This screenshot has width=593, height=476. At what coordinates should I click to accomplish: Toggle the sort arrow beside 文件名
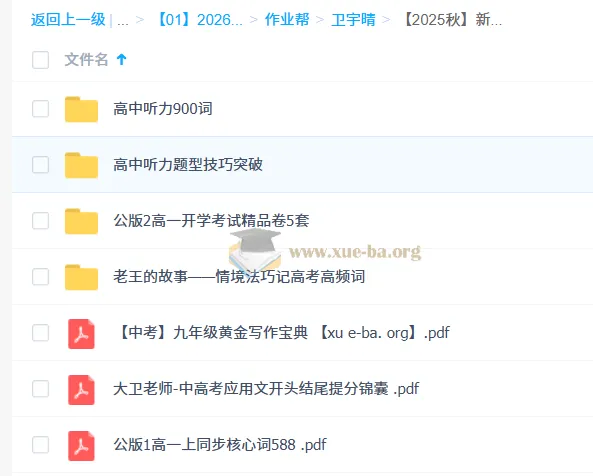tap(121, 59)
